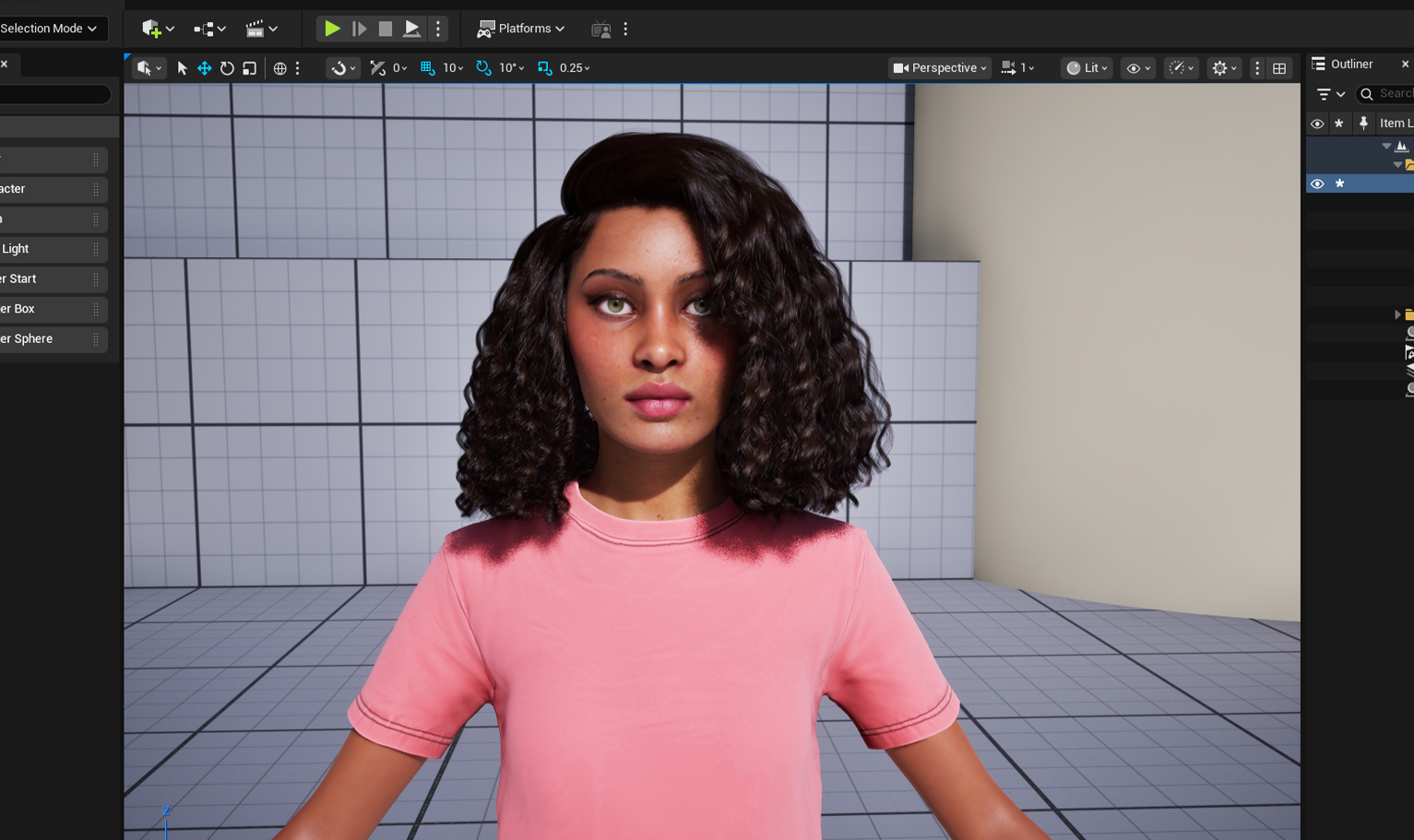This screenshot has height=840, width=1414.
Task: Click the Outliner search field
Action: pyautogui.click(x=1384, y=94)
